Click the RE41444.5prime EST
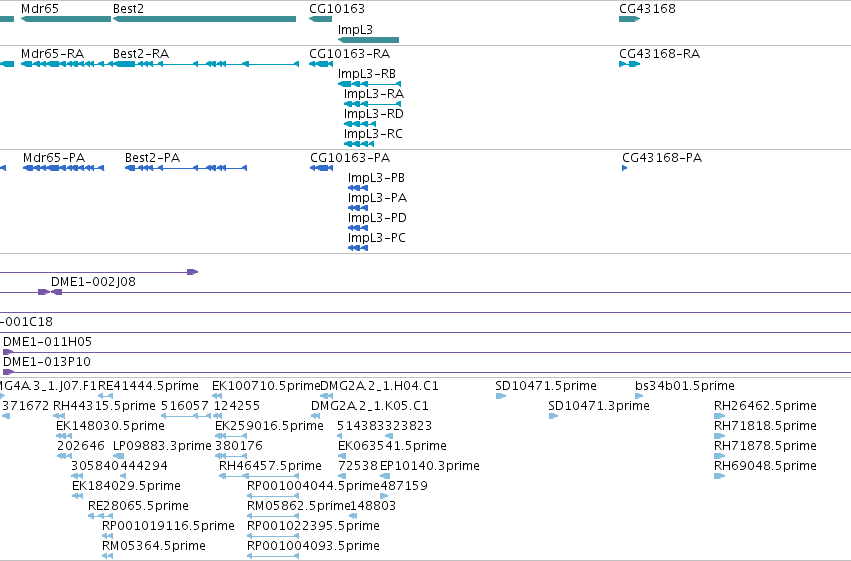The image size is (851, 561). [x=105, y=396]
